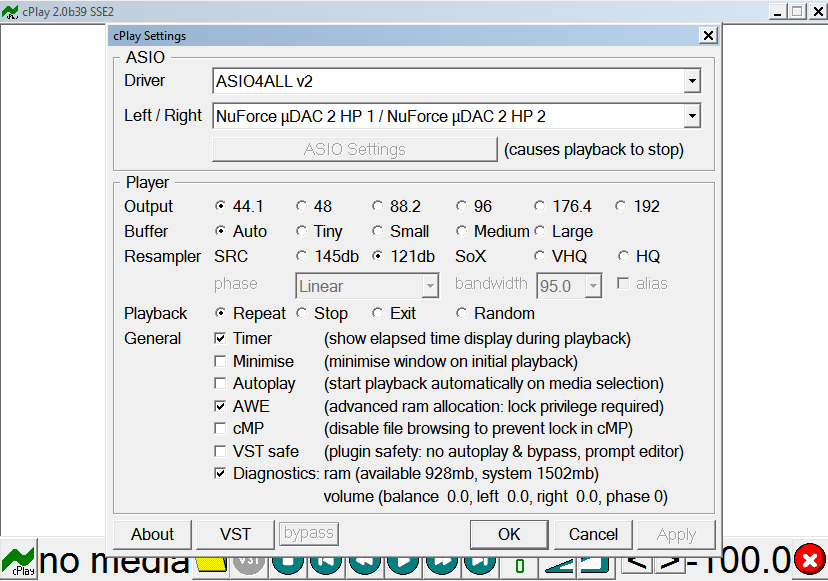
Task: Click 'ram (available 928mb, system 1502mb)' text
Action: click(461, 473)
